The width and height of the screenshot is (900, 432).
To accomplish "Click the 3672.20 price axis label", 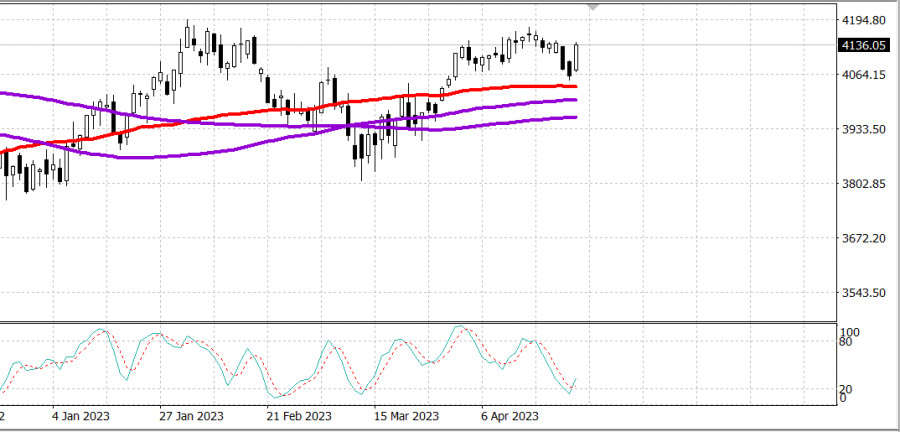I will [864, 238].
